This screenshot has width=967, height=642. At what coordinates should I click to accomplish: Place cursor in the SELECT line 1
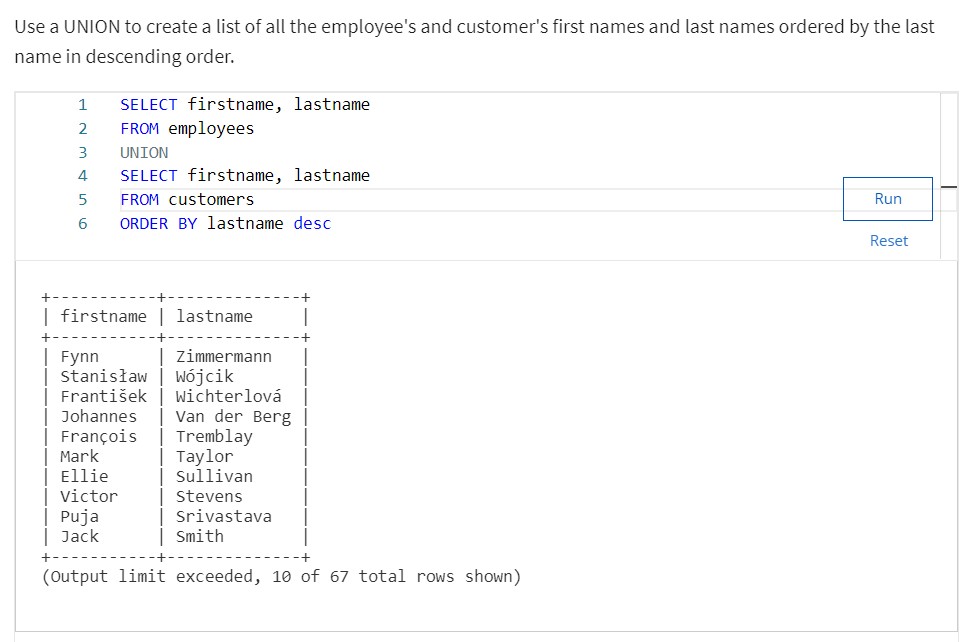(243, 104)
